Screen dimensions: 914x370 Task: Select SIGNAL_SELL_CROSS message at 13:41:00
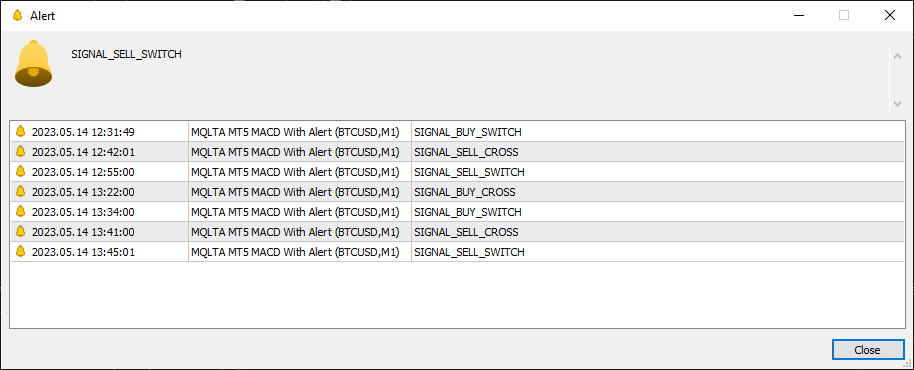pyautogui.click(x=466, y=232)
